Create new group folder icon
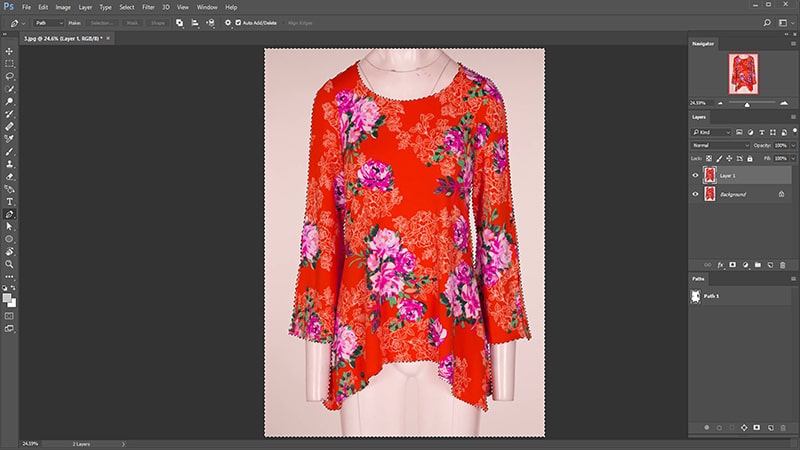 tap(758, 265)
